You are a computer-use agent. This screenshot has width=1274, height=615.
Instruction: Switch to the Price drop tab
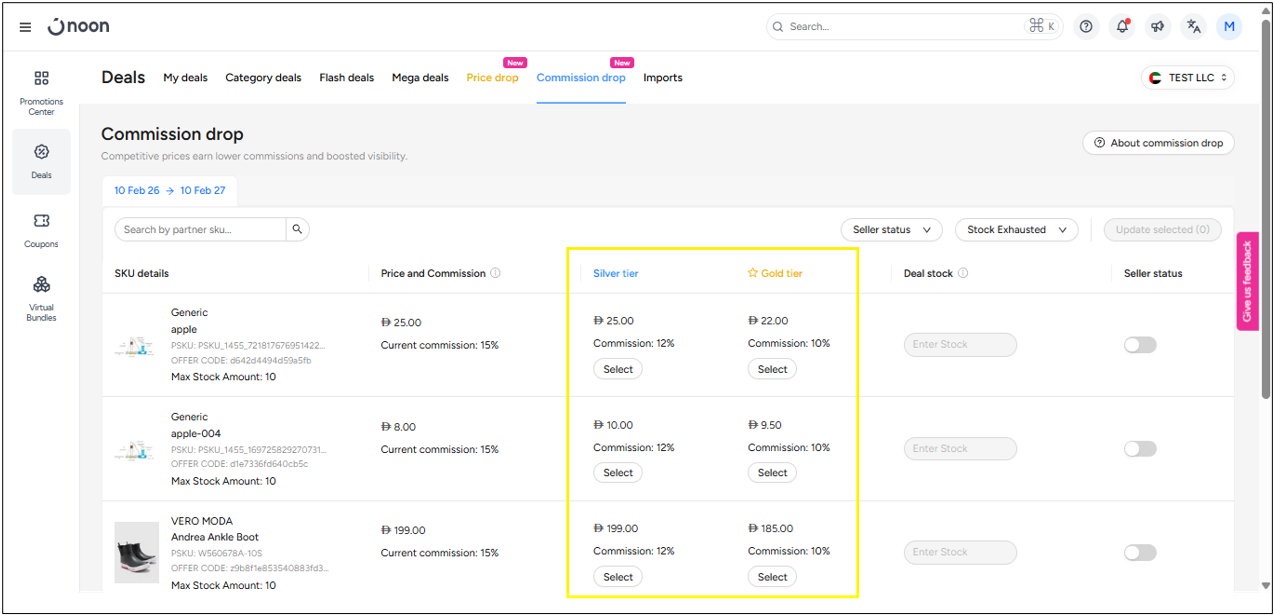(492, 78)
